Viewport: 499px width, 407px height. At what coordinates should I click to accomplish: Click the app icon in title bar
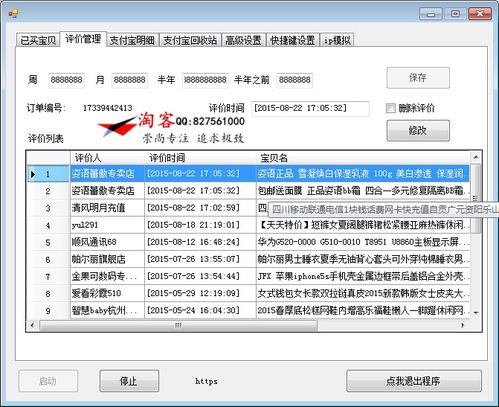pyautogui.click(x=14, y=13)
